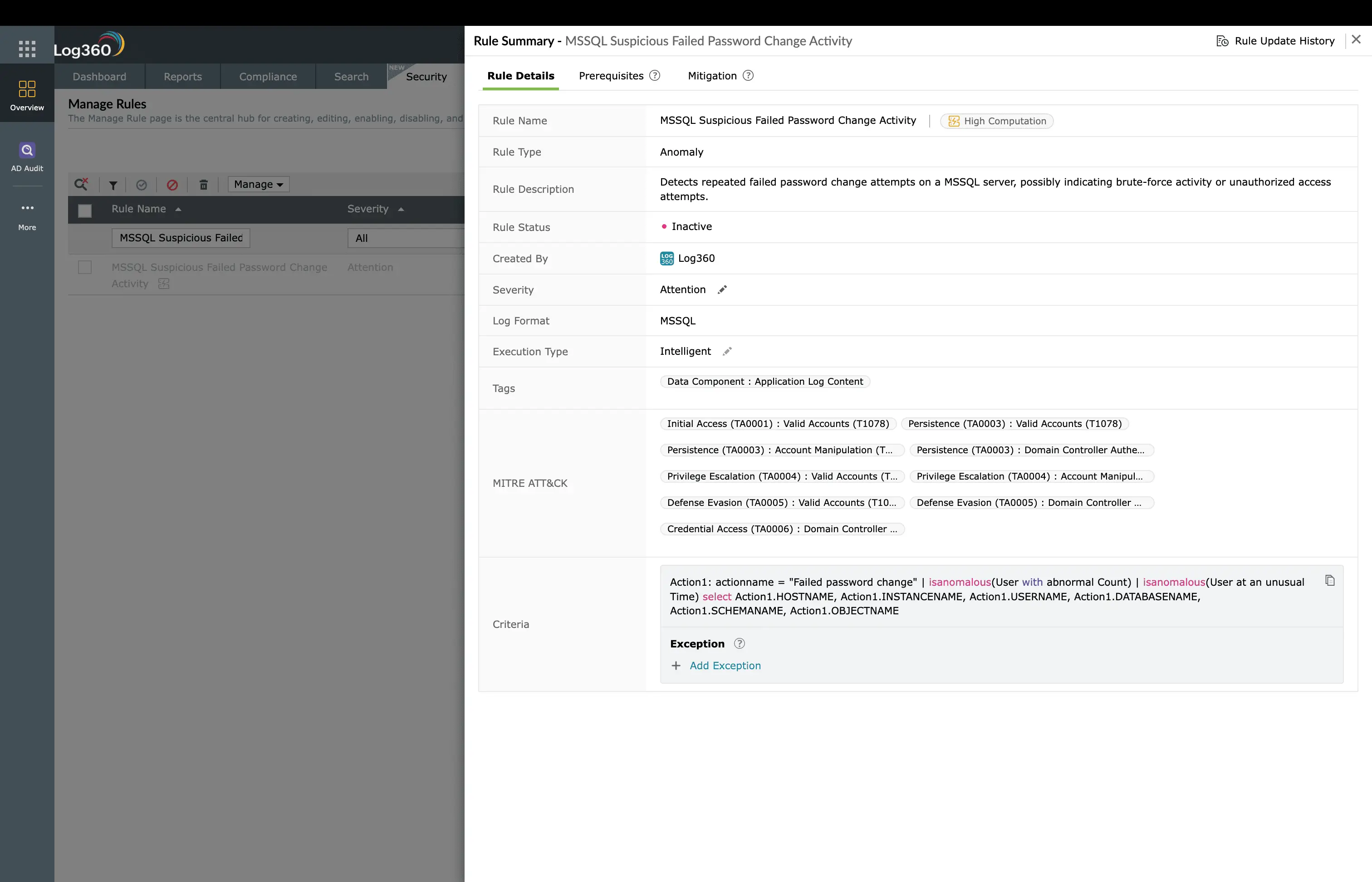Open the Prerequisites help question mark

point(655,75)
